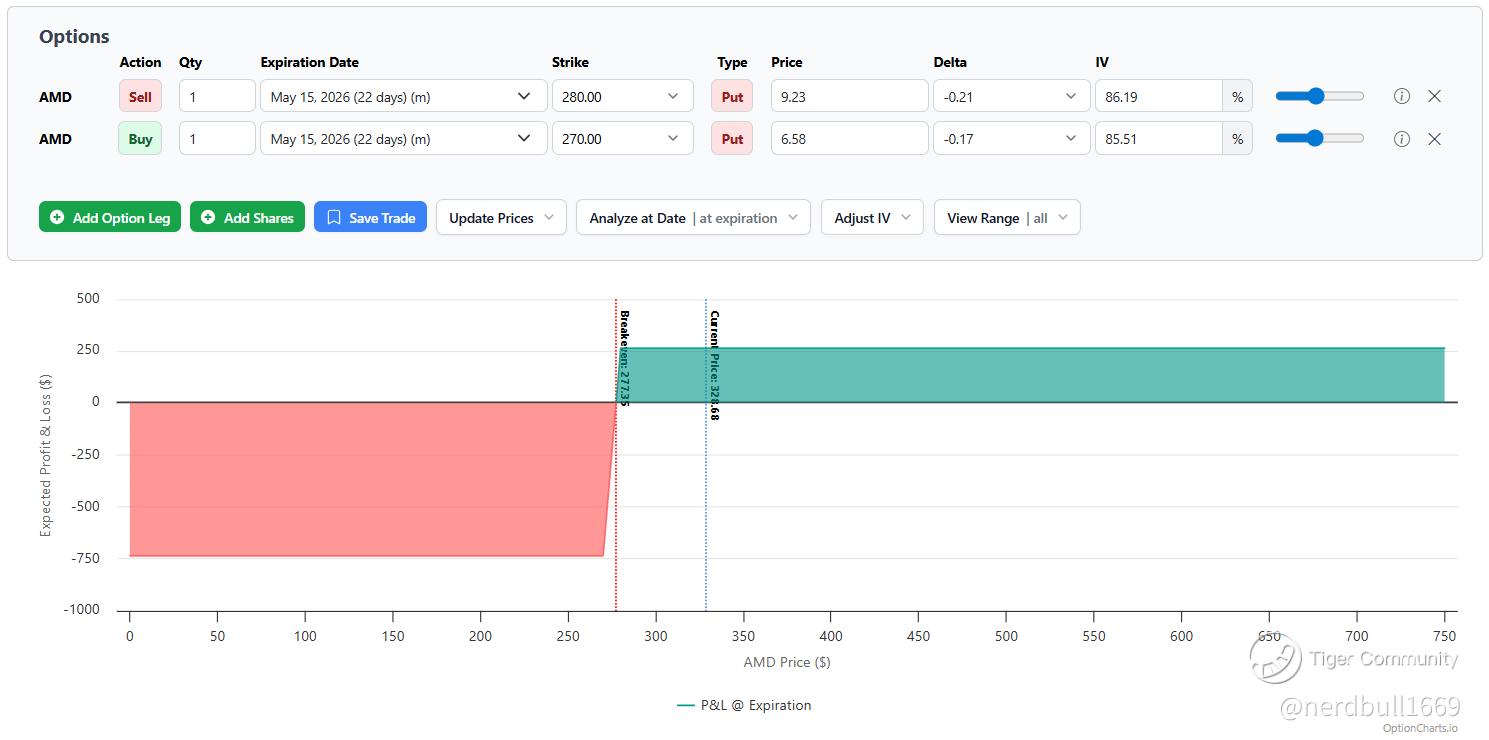1489x740 pixels.
Task: Open the Update Prices dropdown
Action: point(501,218)
